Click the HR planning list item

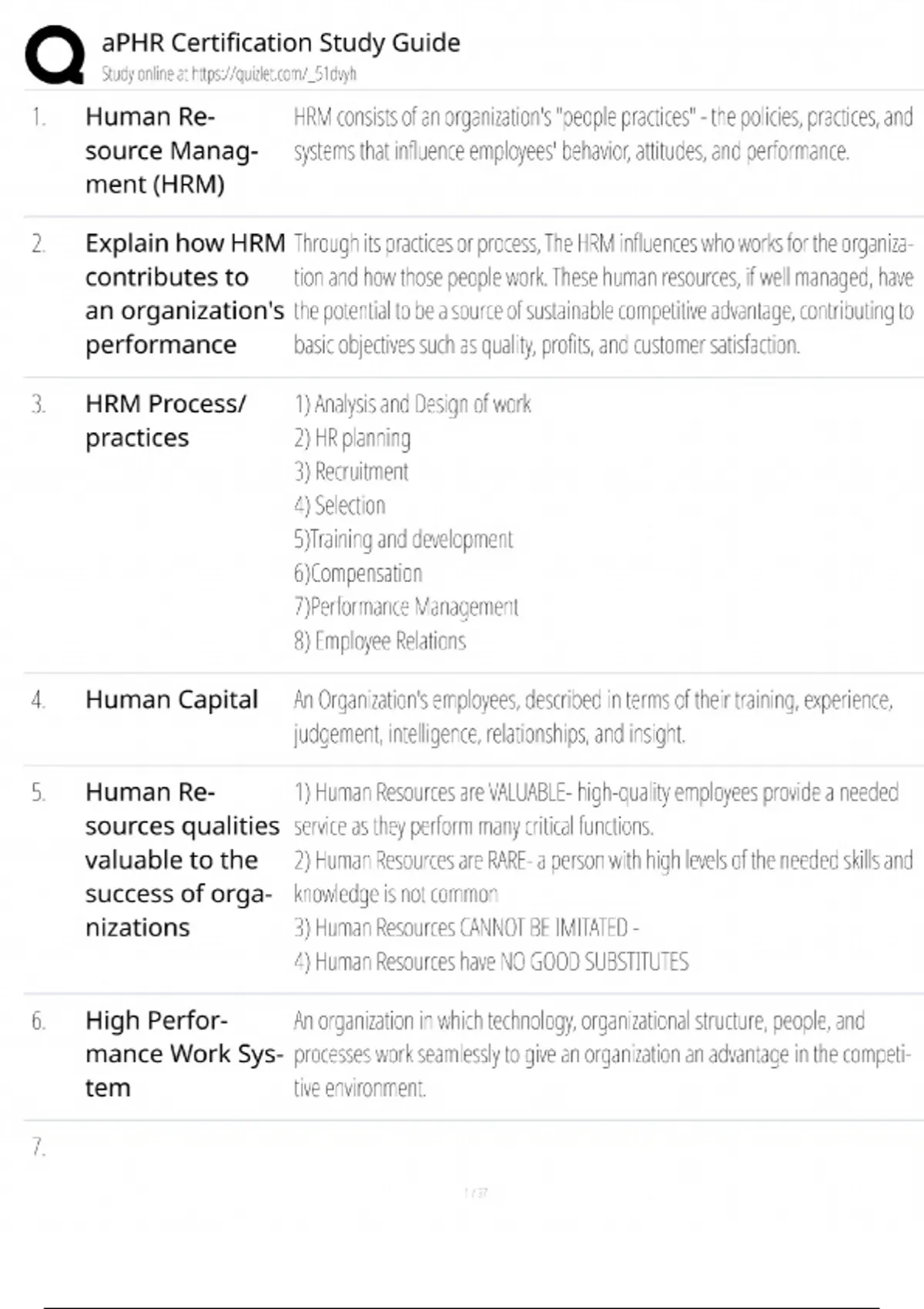pyautogui.click(x=352, y=438)
